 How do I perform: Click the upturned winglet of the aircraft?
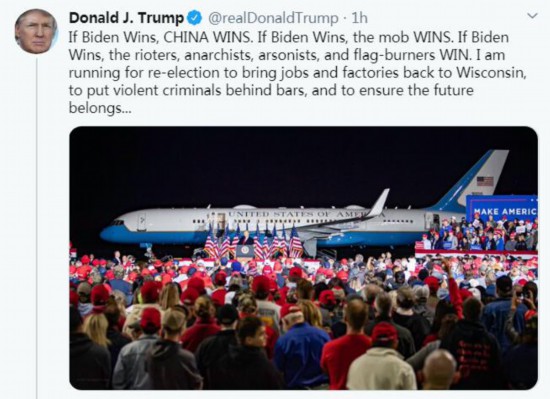pos(379,202)
